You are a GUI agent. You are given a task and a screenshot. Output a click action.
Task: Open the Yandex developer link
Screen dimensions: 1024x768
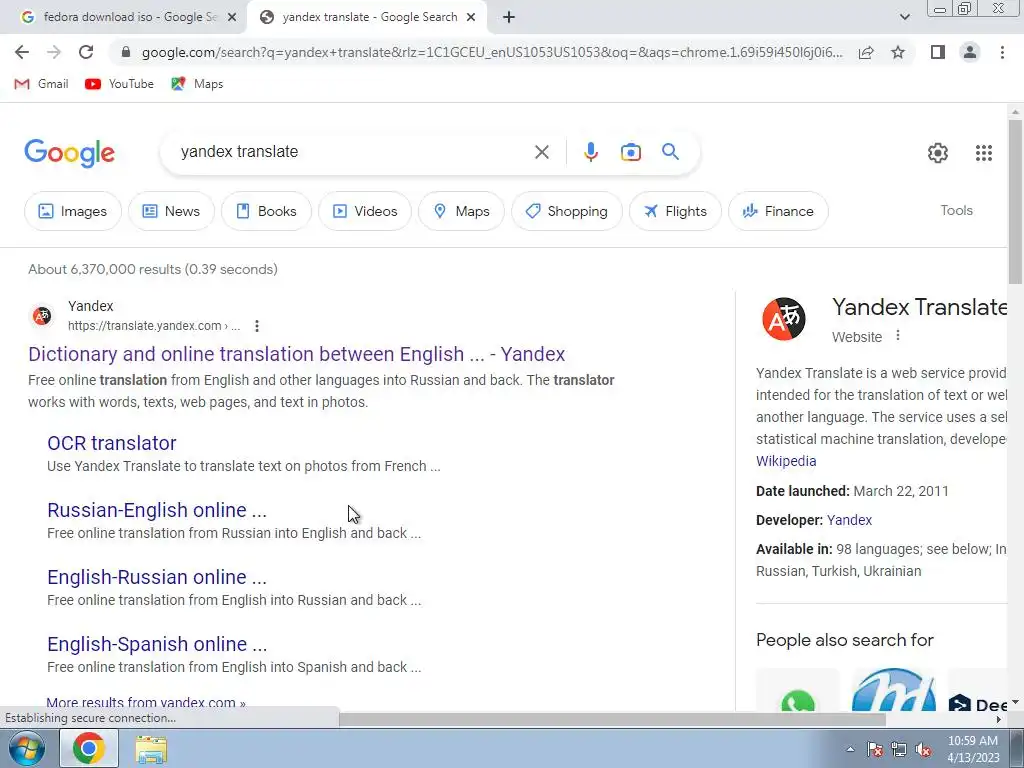(849, 520)
